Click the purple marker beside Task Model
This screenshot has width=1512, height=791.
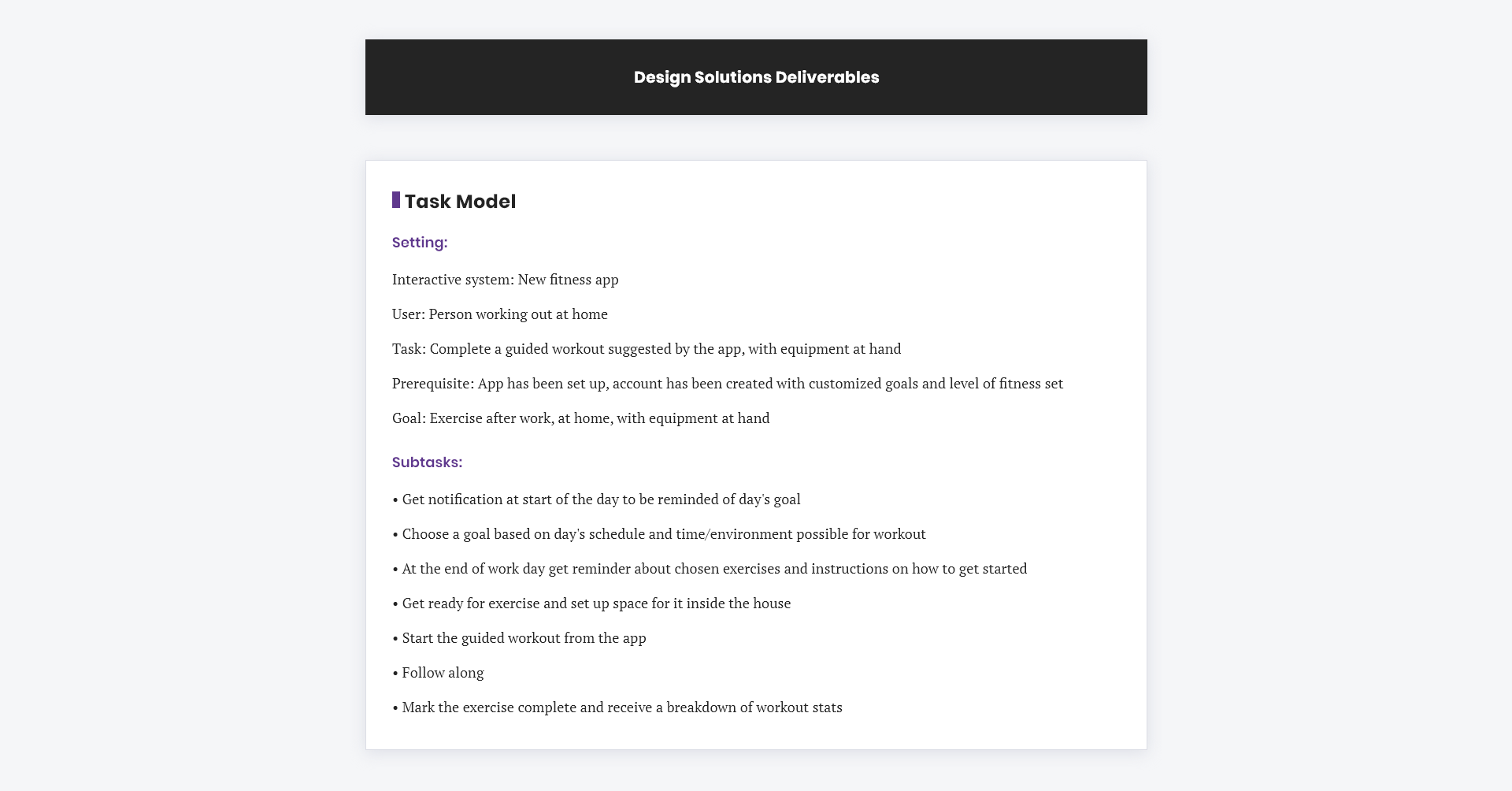click(396, 200)
